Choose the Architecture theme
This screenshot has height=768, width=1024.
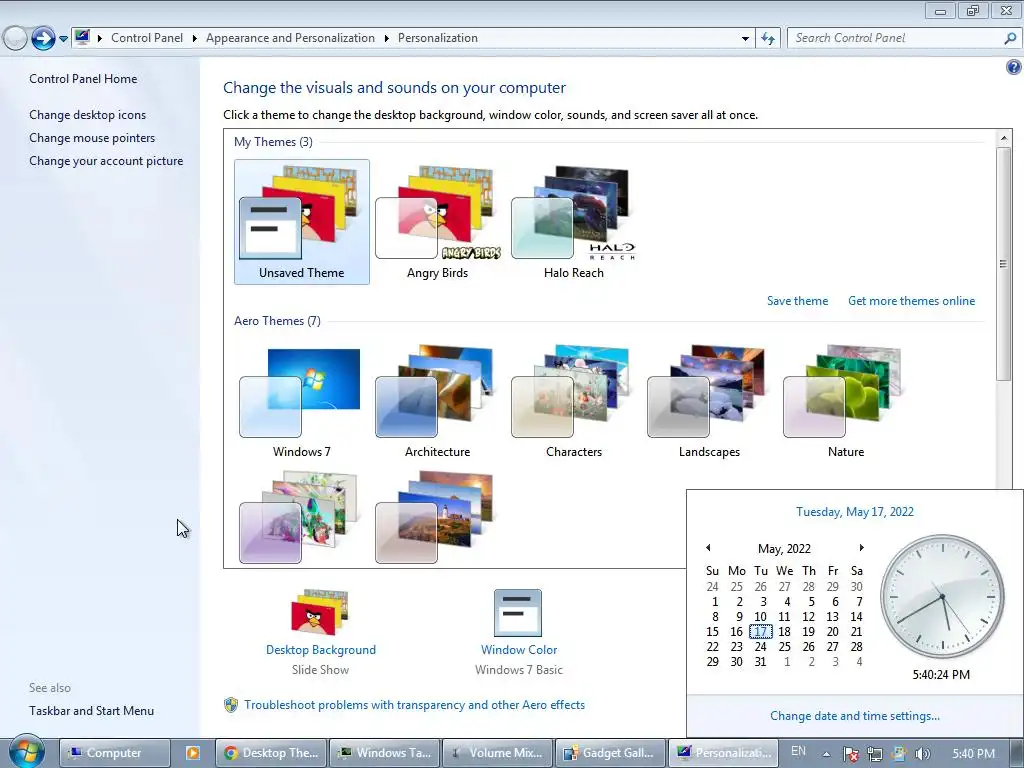(438, 402)
